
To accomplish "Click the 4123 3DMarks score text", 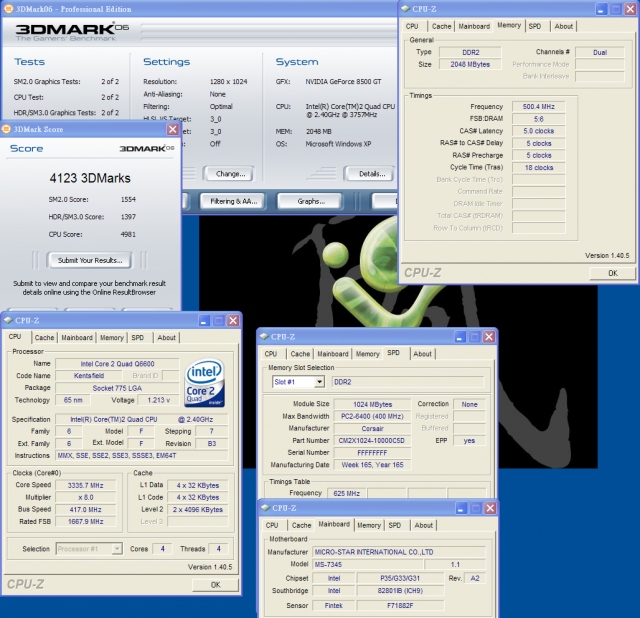I will pos(90,178).
